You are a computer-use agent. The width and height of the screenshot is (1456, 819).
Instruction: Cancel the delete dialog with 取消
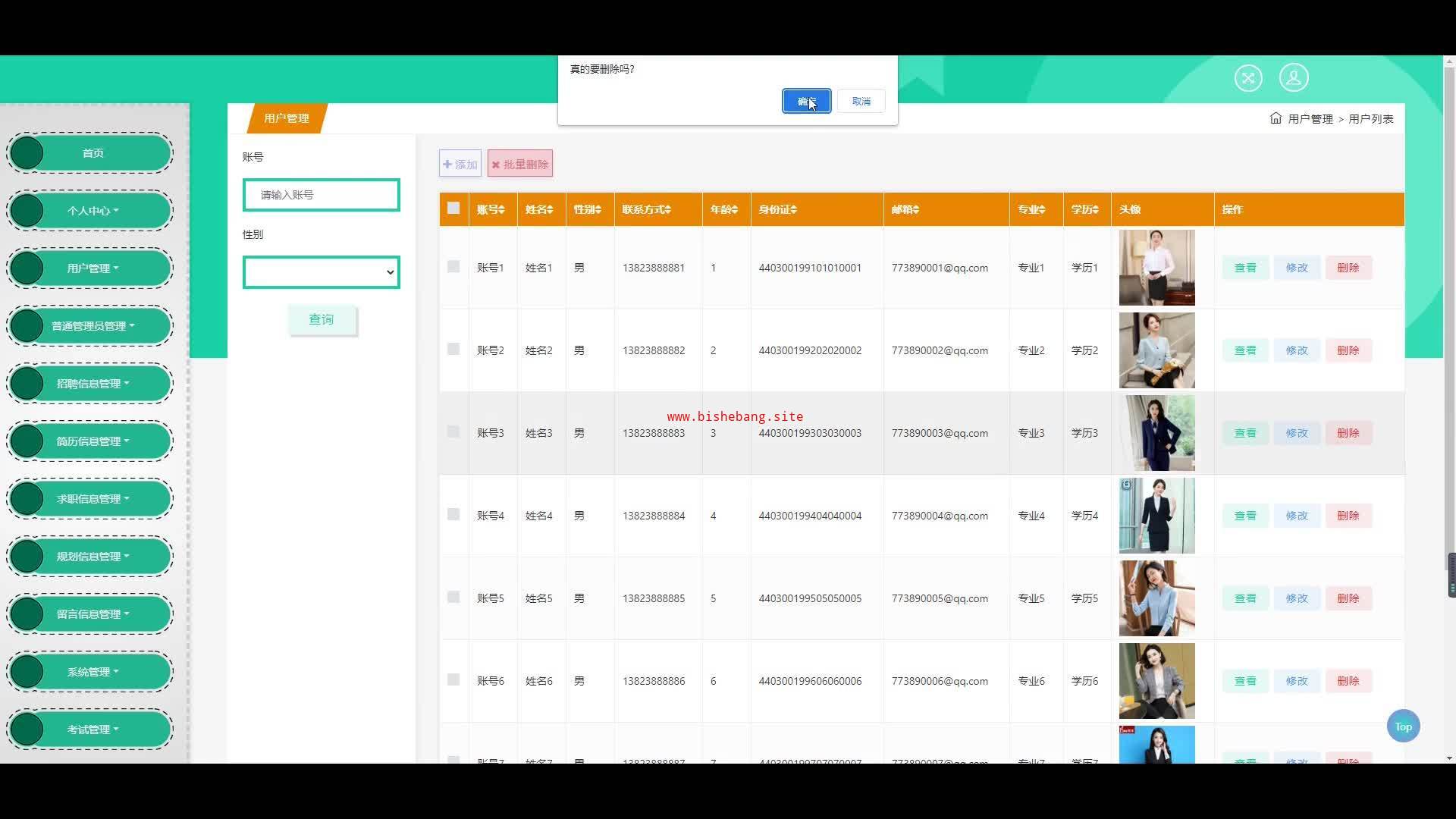[861, 101]
